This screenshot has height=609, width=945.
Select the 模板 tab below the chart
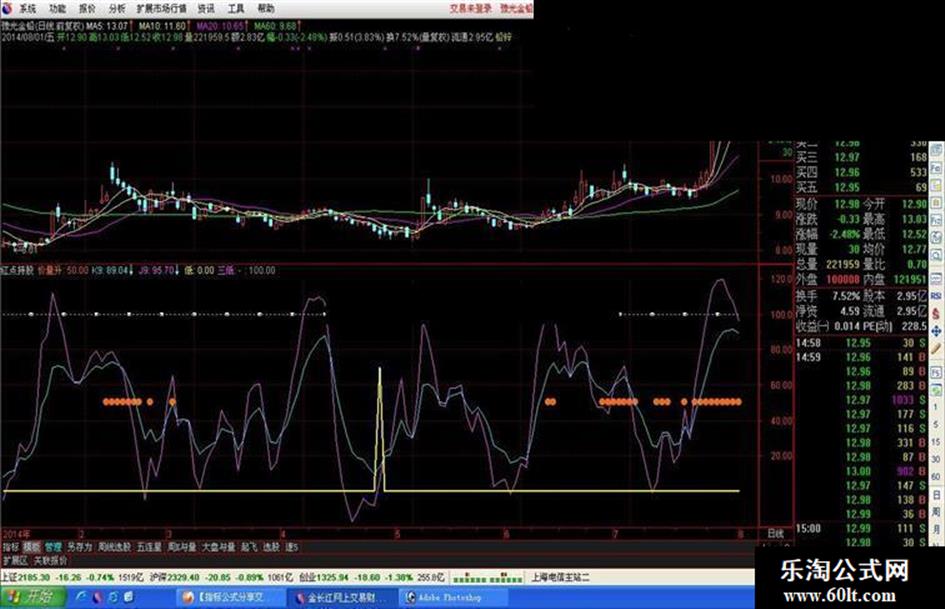[x=31, y=547]
